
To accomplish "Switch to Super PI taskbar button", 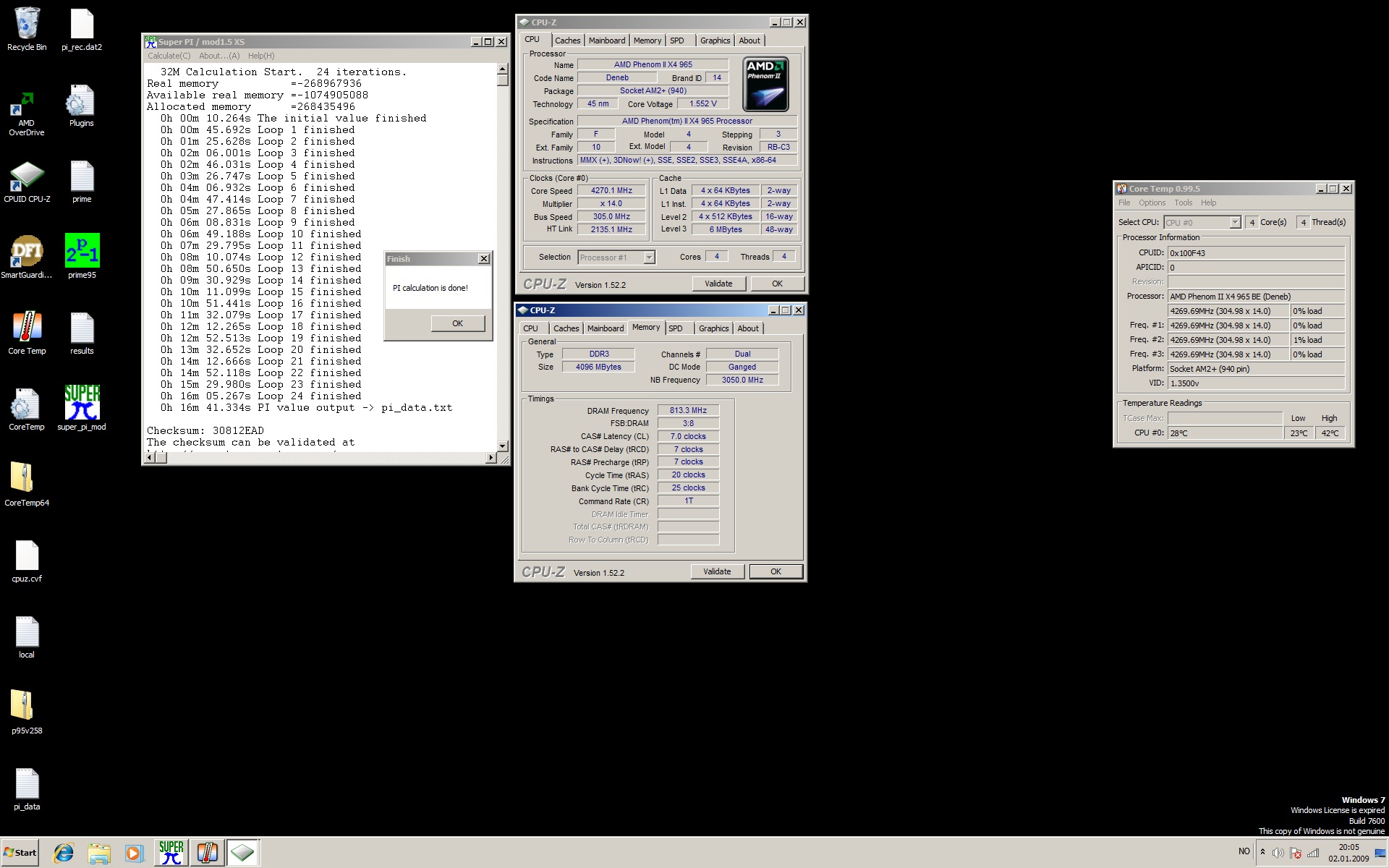I will pyautogui.click(x=171, y=854).
